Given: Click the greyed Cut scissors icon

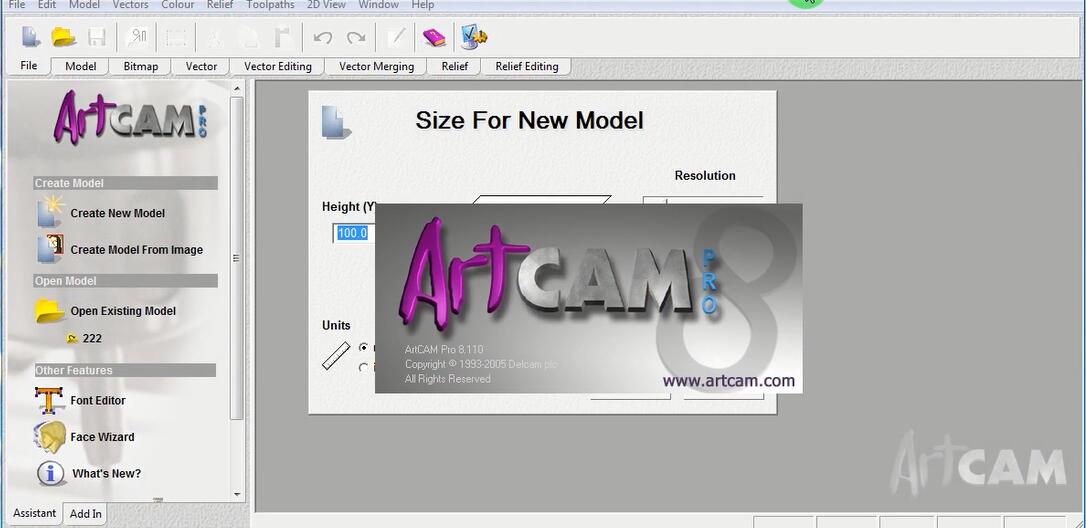Looking at the screenshot, I should (216, 37).
